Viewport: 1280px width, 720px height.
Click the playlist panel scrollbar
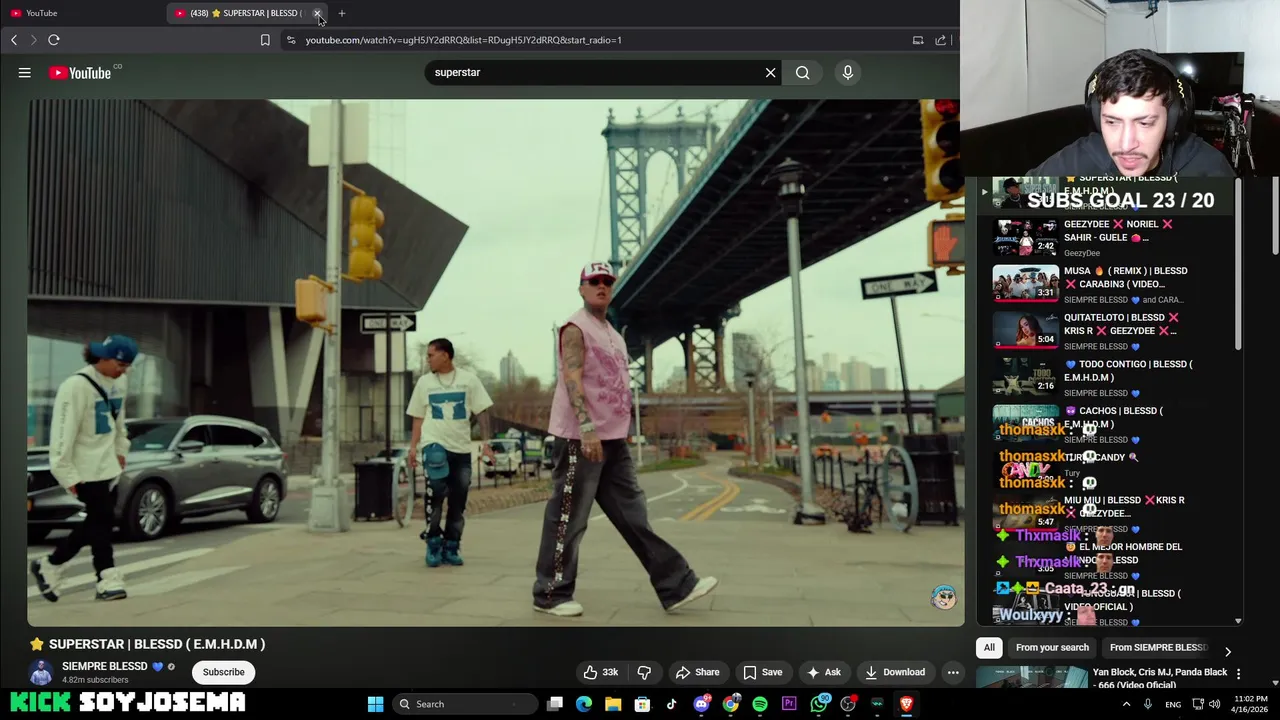point(1238,265)
